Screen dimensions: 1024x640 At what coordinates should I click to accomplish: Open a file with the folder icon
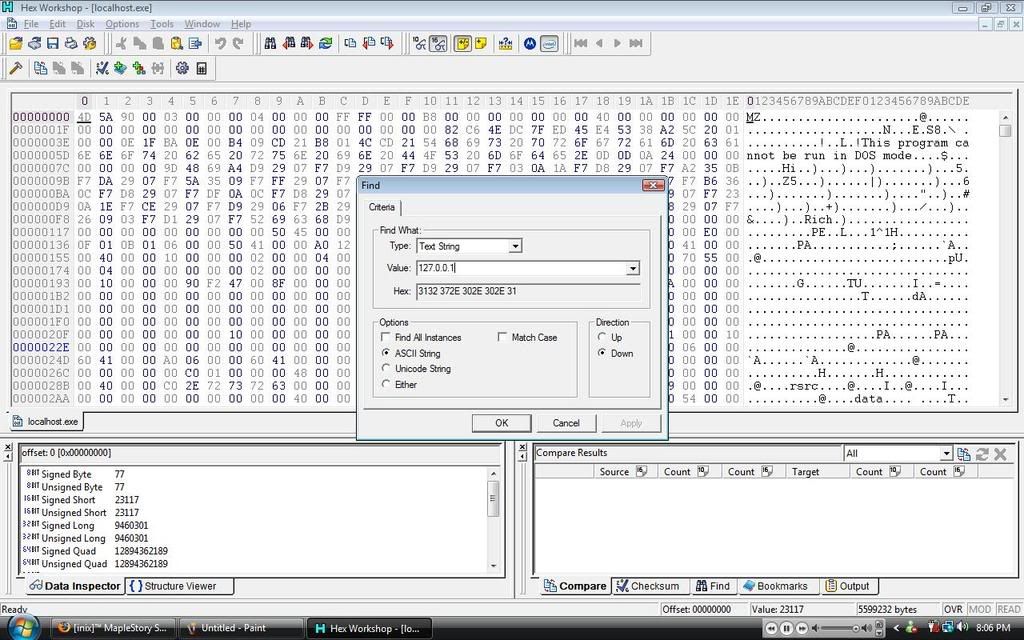[16, 44]
